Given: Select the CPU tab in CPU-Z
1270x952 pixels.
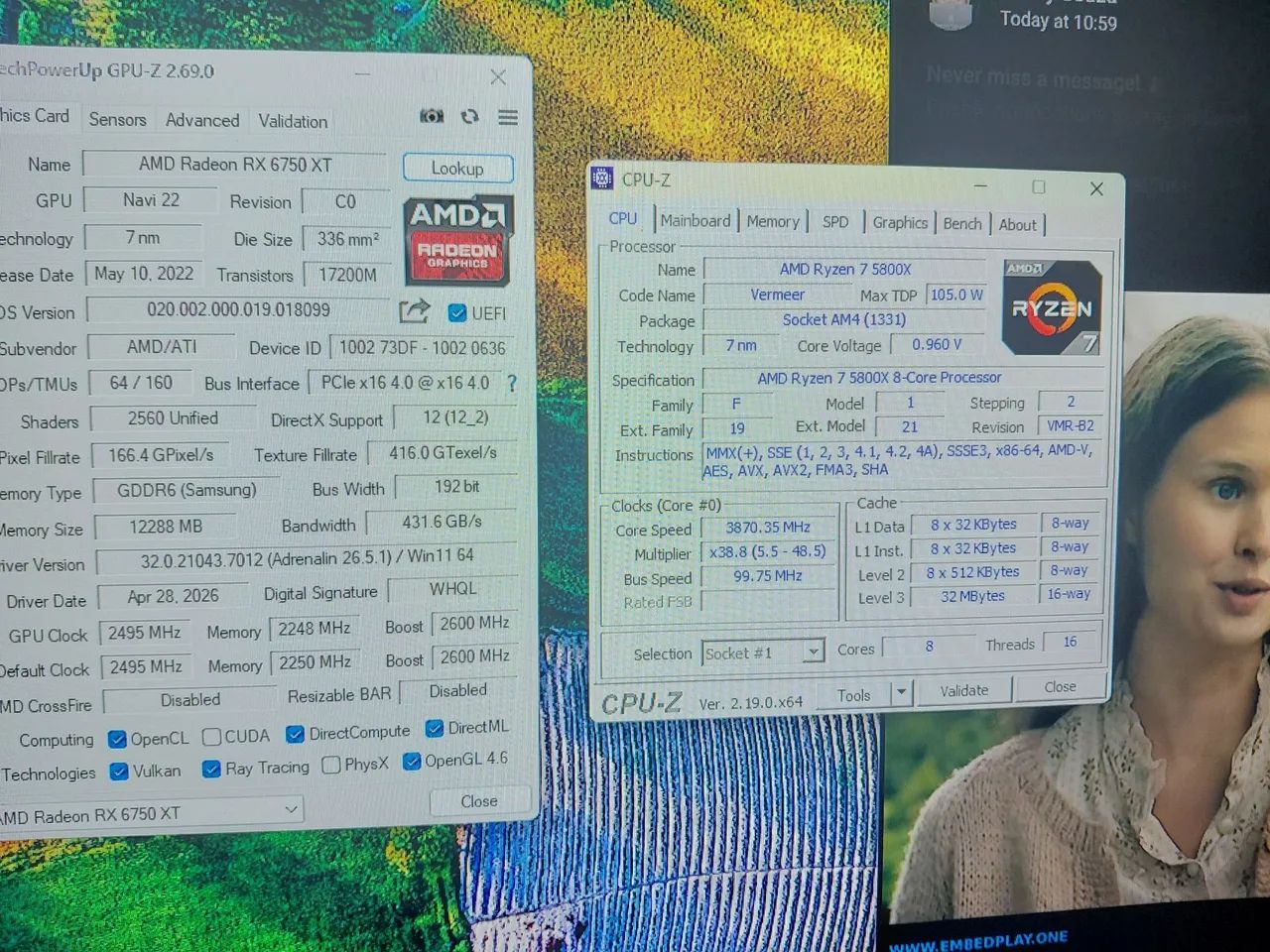Looking at the screenshot, I should pyautogui.click(x=623, y=219).
